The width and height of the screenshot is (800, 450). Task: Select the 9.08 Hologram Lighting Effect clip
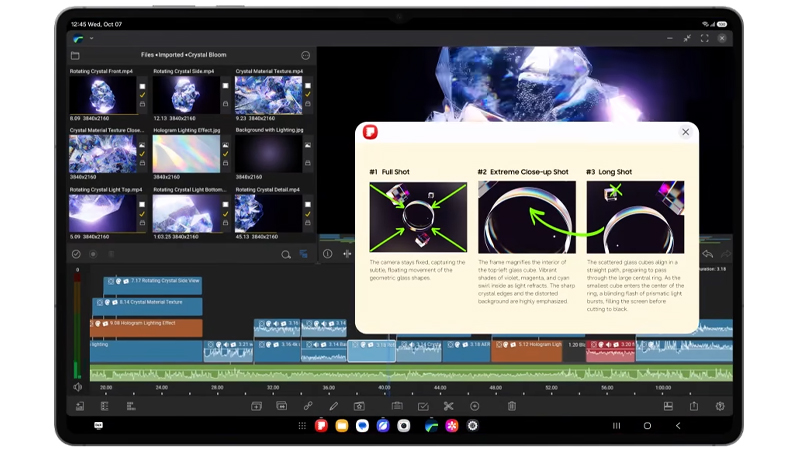(146, 328)
